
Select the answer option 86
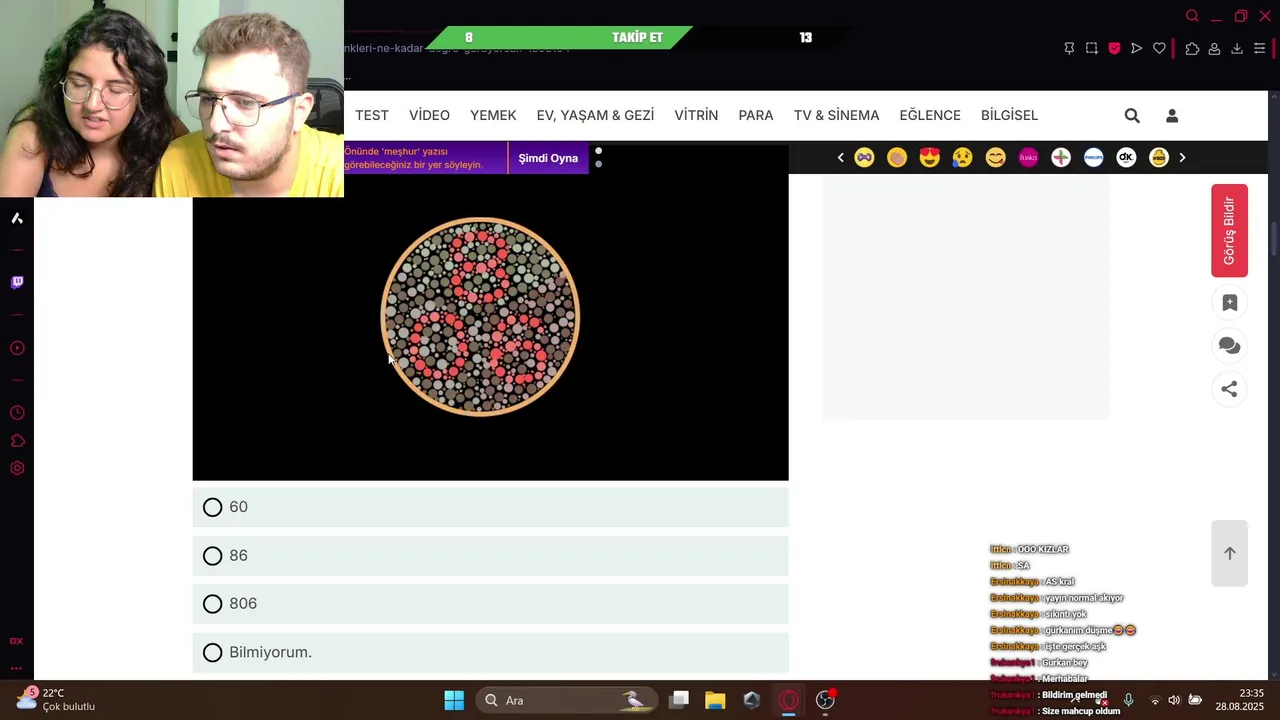click(x=490, y=556)
